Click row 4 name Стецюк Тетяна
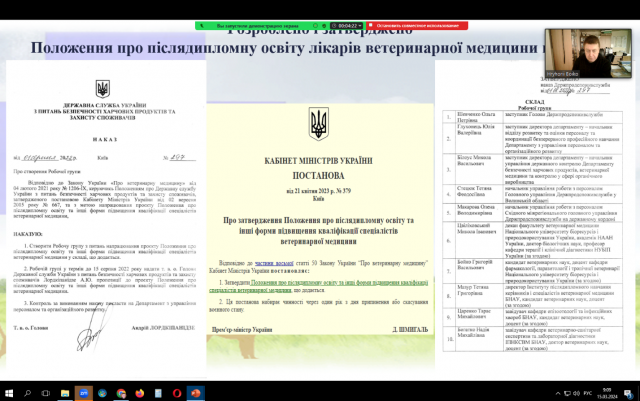Screen dimensions: 640x401 click(474, 191)
